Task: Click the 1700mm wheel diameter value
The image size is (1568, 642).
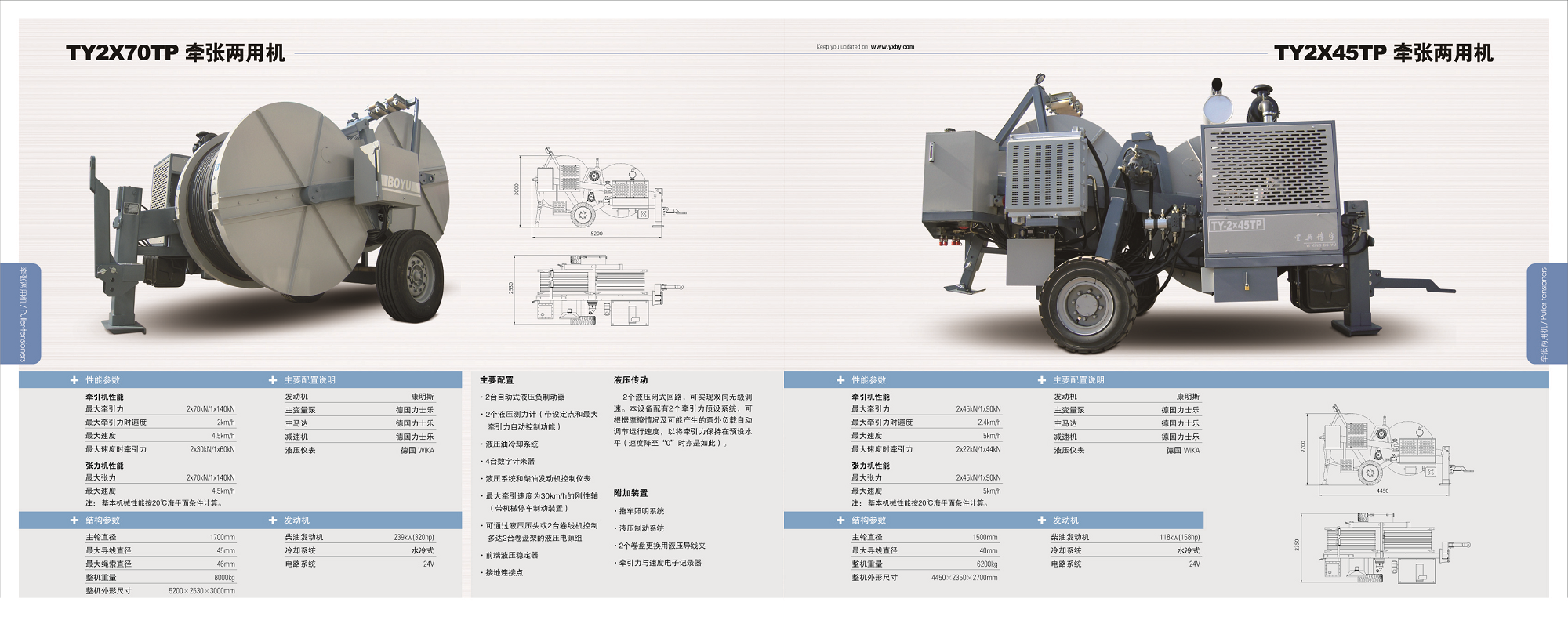Action: [223, 538]
